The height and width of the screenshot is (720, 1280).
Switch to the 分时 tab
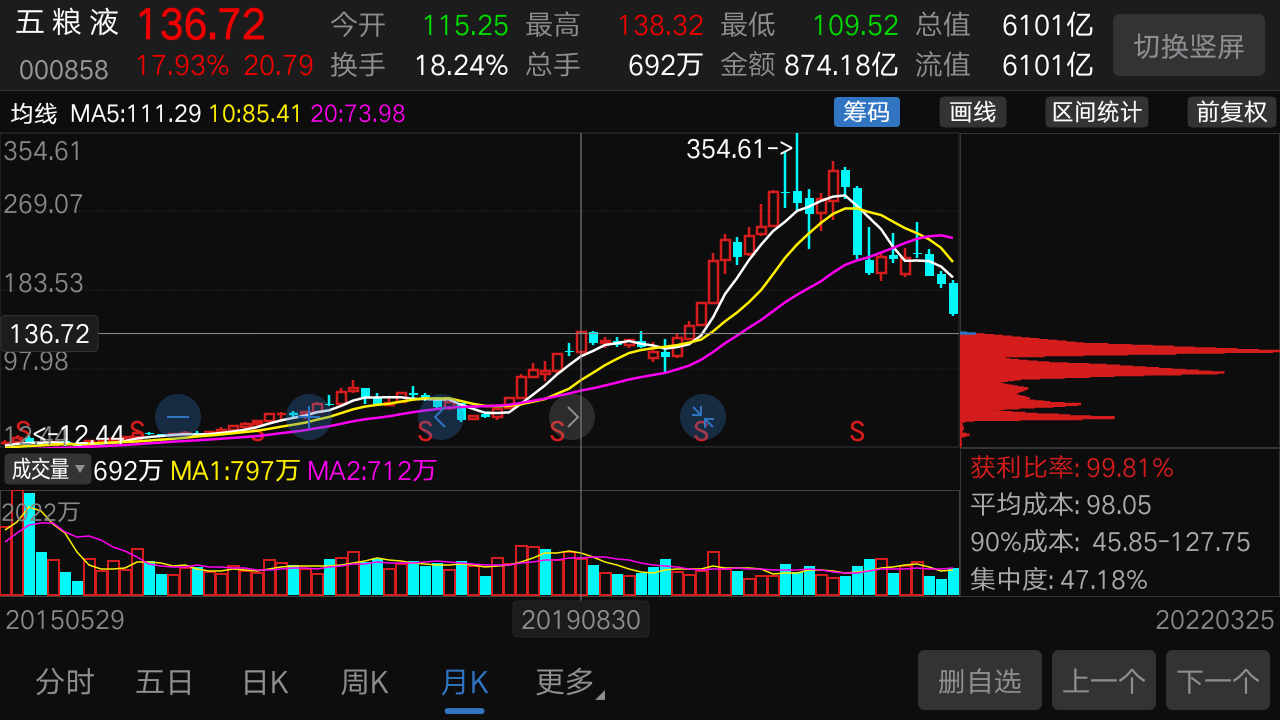point(64,683)
